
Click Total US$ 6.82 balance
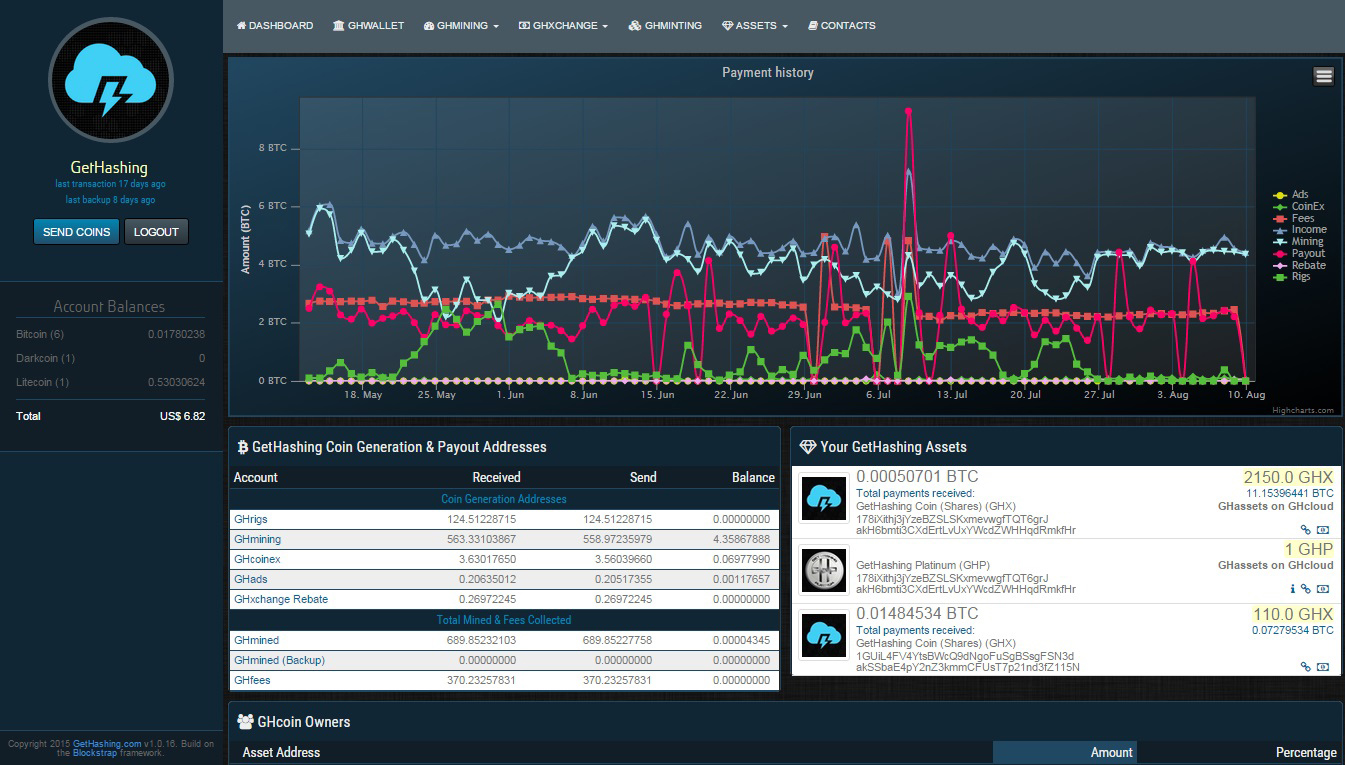pyautogui.click(x=110, y=416)
